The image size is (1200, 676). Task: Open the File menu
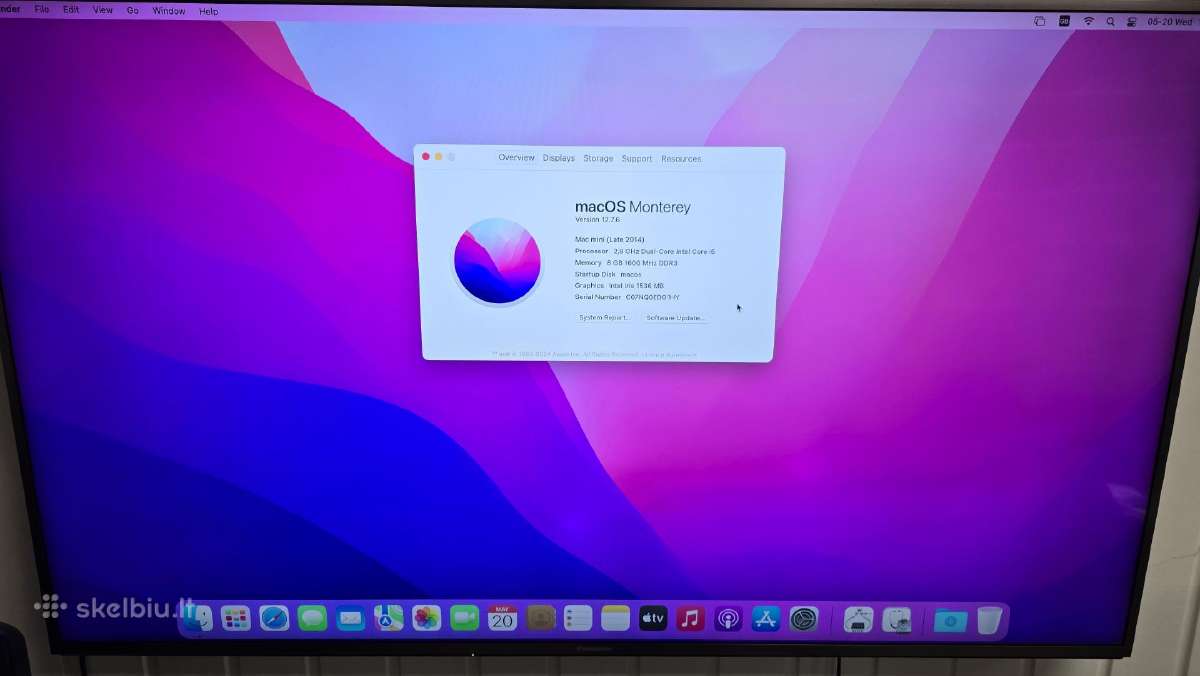[41, 9]
